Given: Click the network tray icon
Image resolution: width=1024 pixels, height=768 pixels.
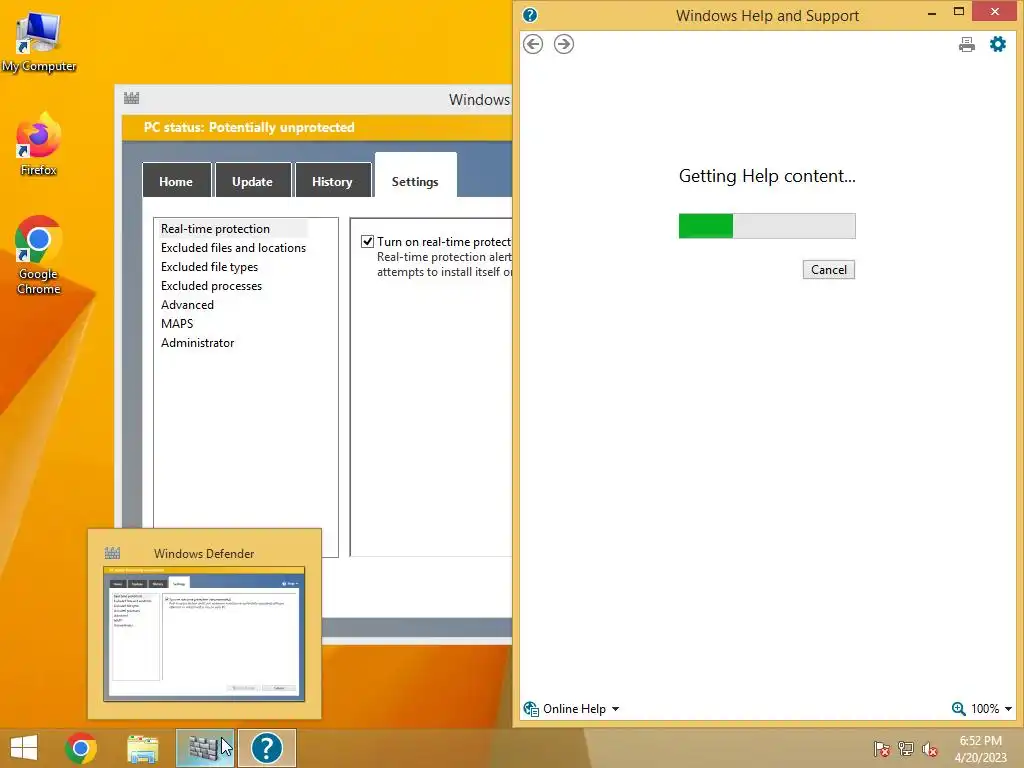Looking at the screenshot, I should click(906, 749).
